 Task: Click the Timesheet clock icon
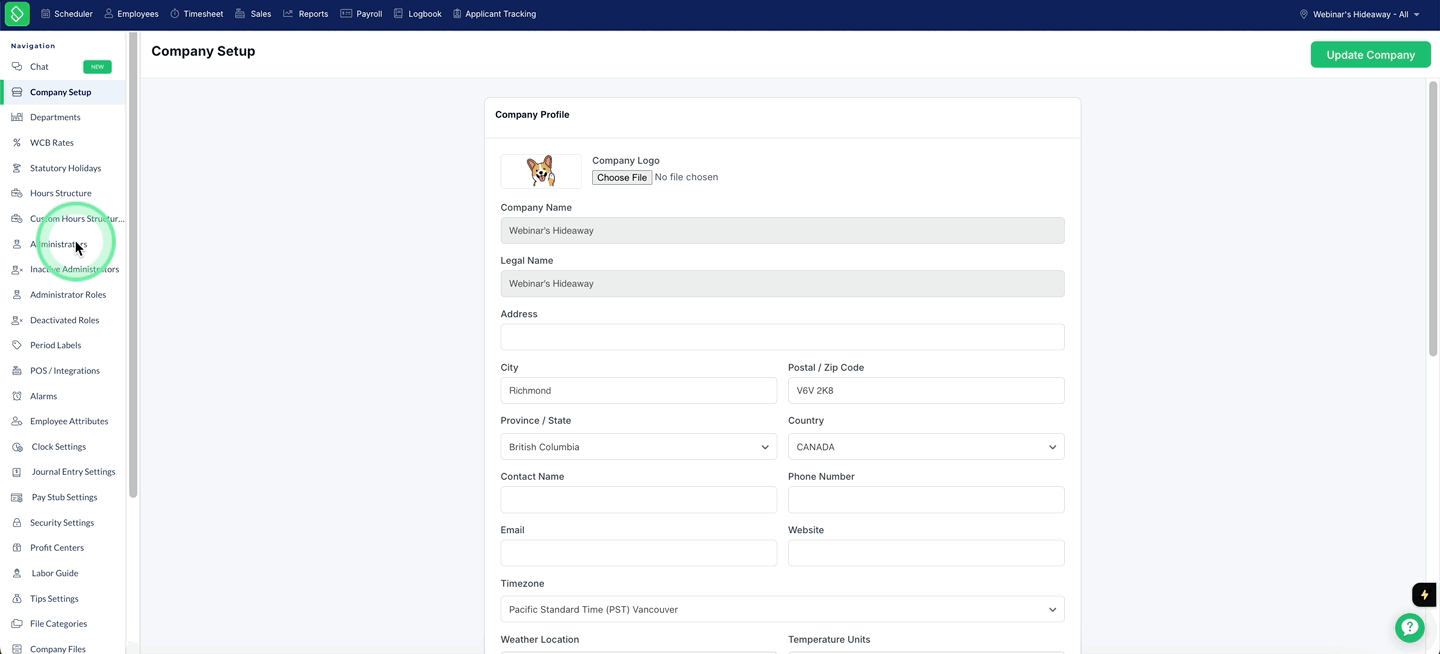(175, 14)
